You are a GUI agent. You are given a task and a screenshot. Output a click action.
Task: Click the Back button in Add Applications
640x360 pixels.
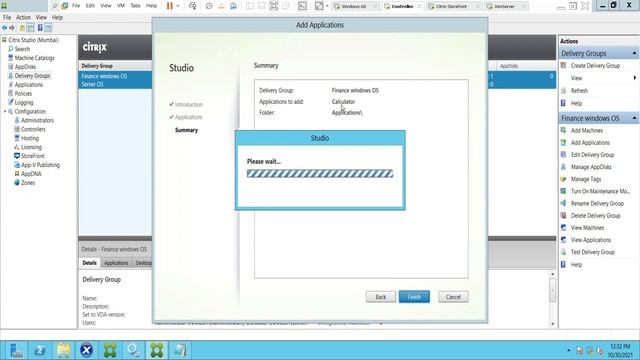[380, 297]
